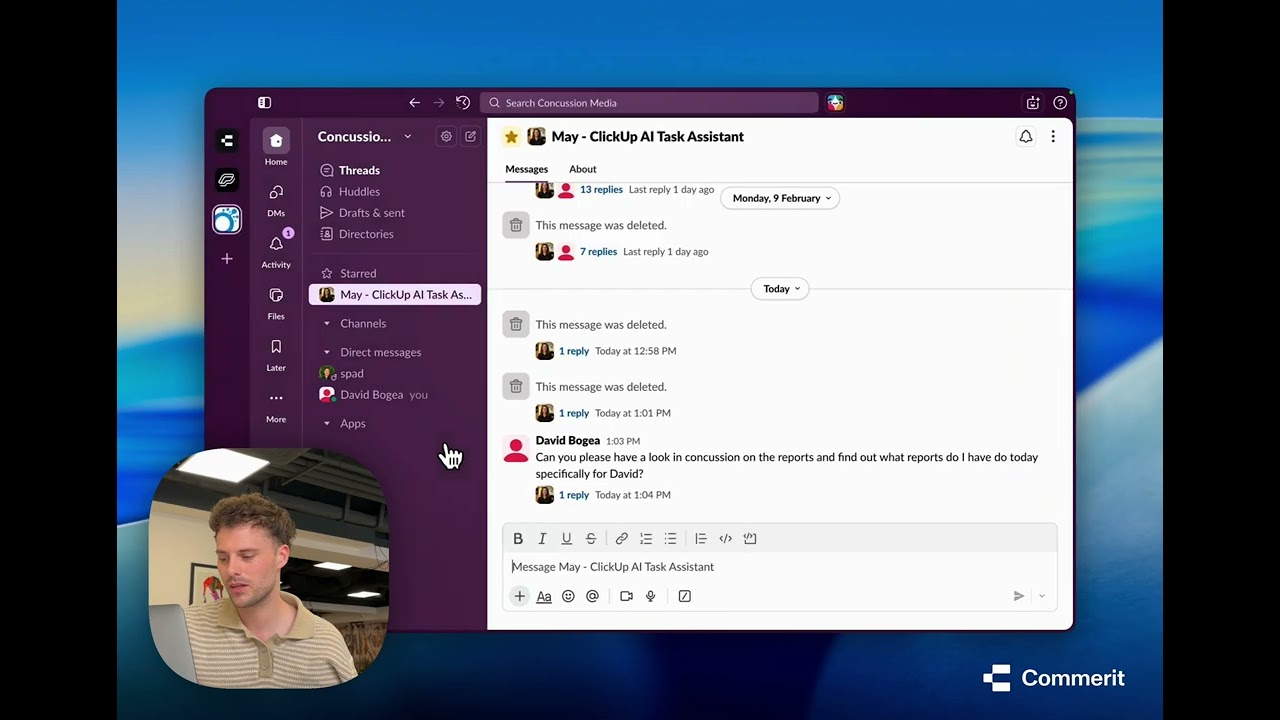Image resolution: width=1280 pixels, height=720 pixels.
Task: Open the Later bookmark icon
Action: point(276,354)
